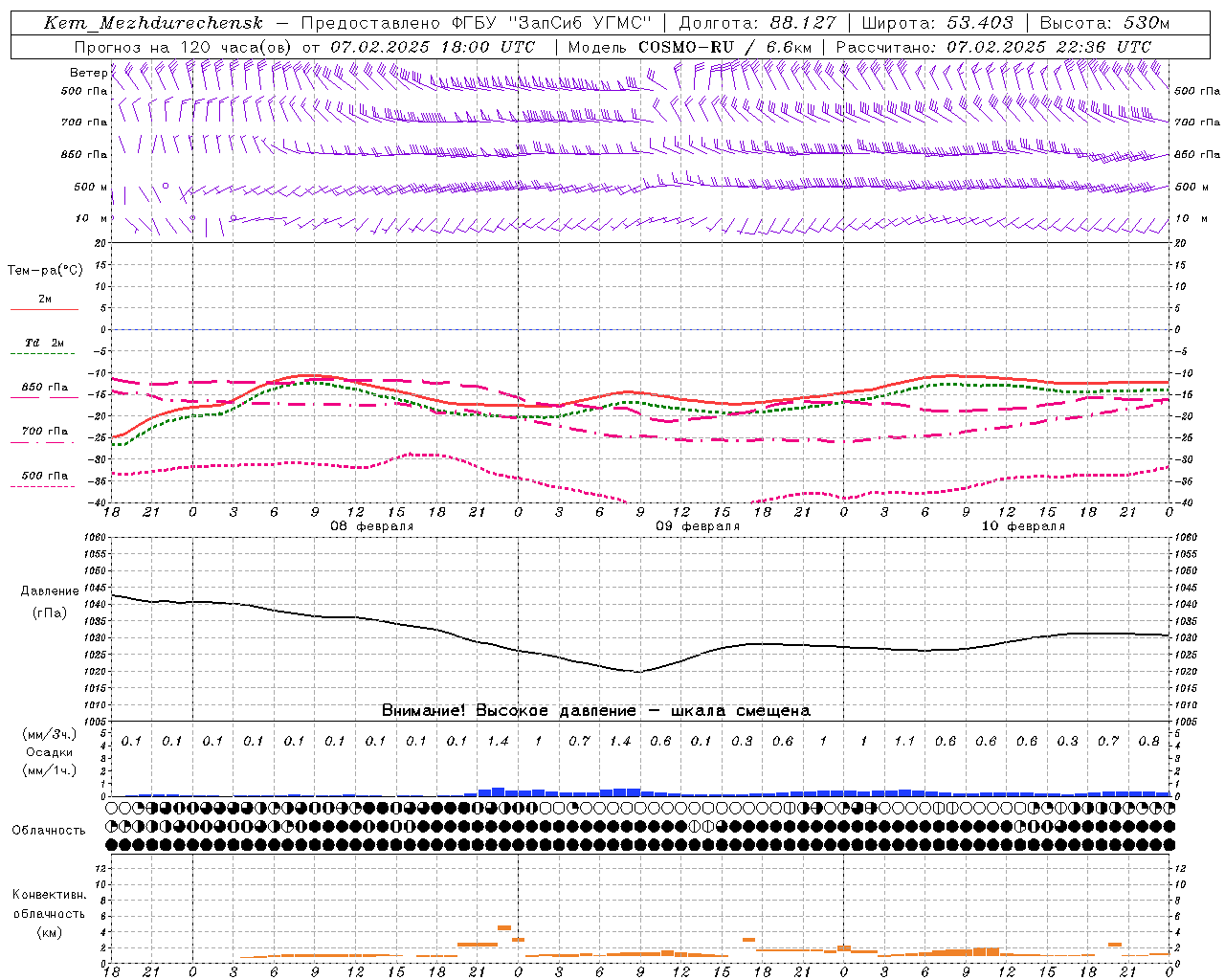
Task: Select the precipitation value 0.8
Action: (x=1149, y=741)
